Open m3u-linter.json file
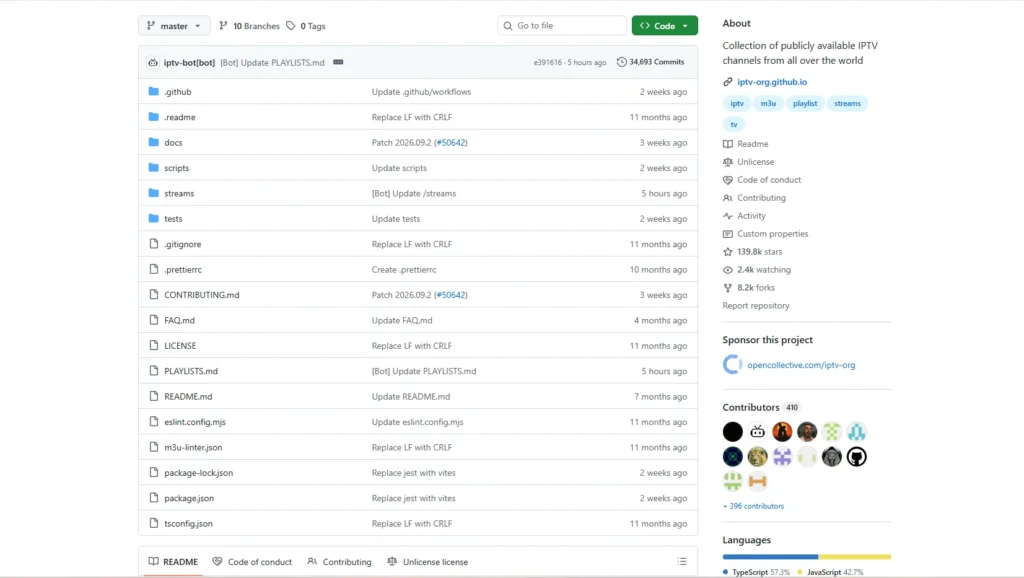The height and width of the screenshot is (578, 1024). [193, 447]
